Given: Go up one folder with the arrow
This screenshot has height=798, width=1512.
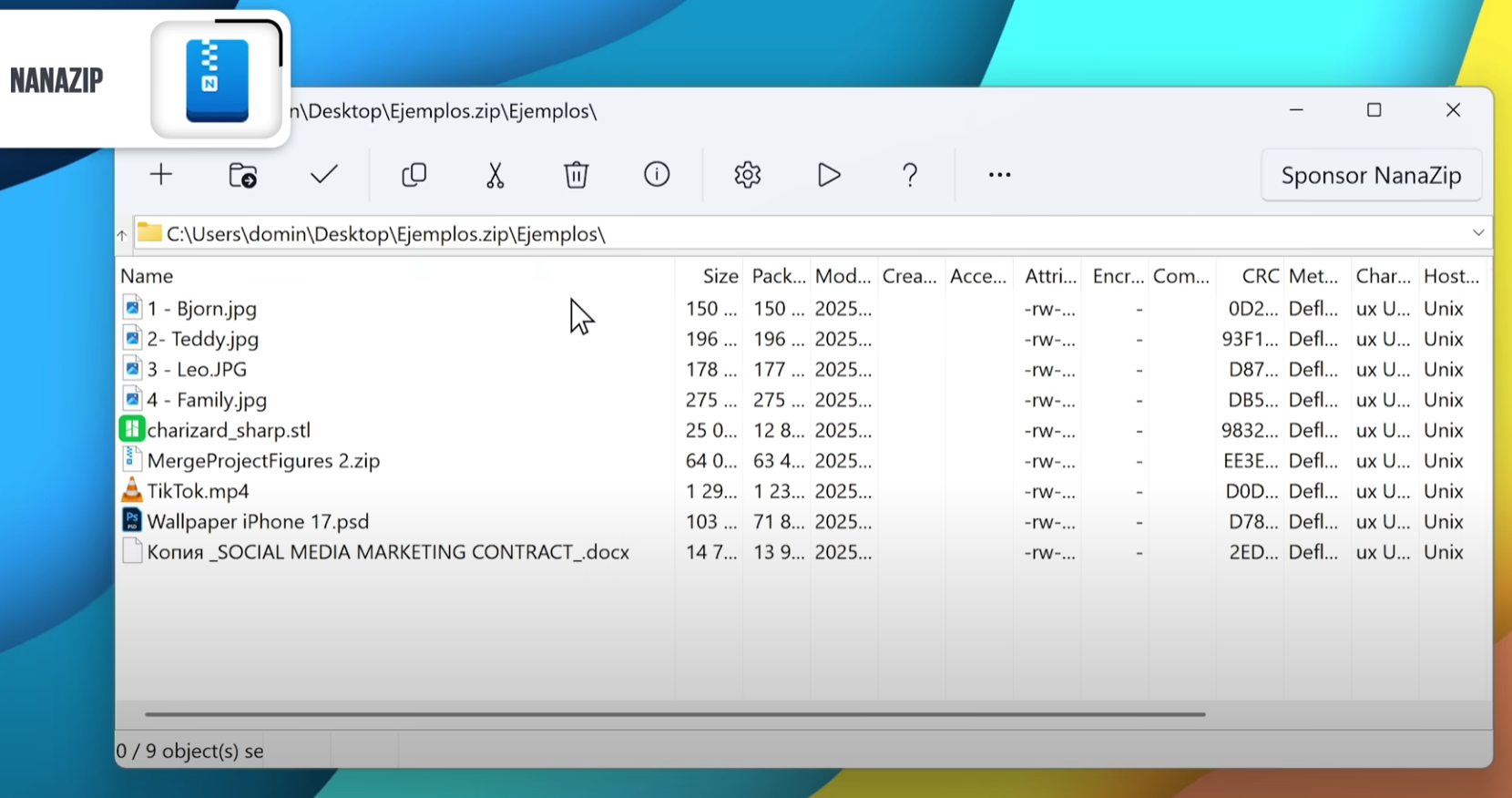Looking at the screenshot, I should [x=122, y=235].
